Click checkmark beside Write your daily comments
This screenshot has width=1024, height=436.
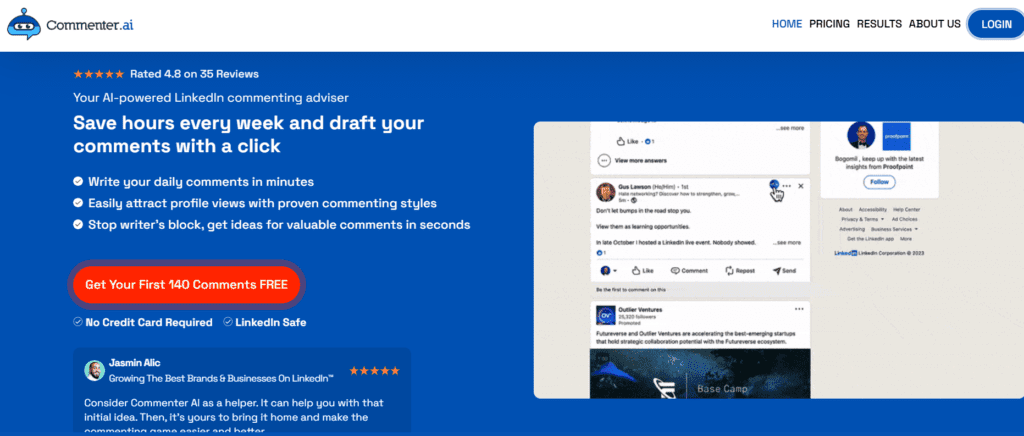click(78, 181)
